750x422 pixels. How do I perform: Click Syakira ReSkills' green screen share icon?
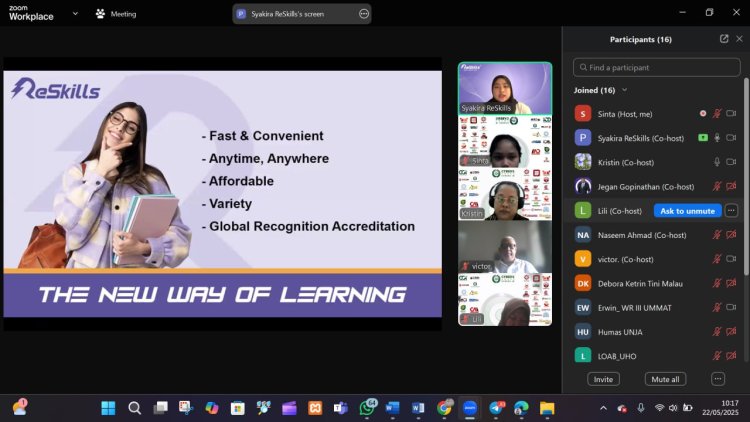click(x=703, y=138)
